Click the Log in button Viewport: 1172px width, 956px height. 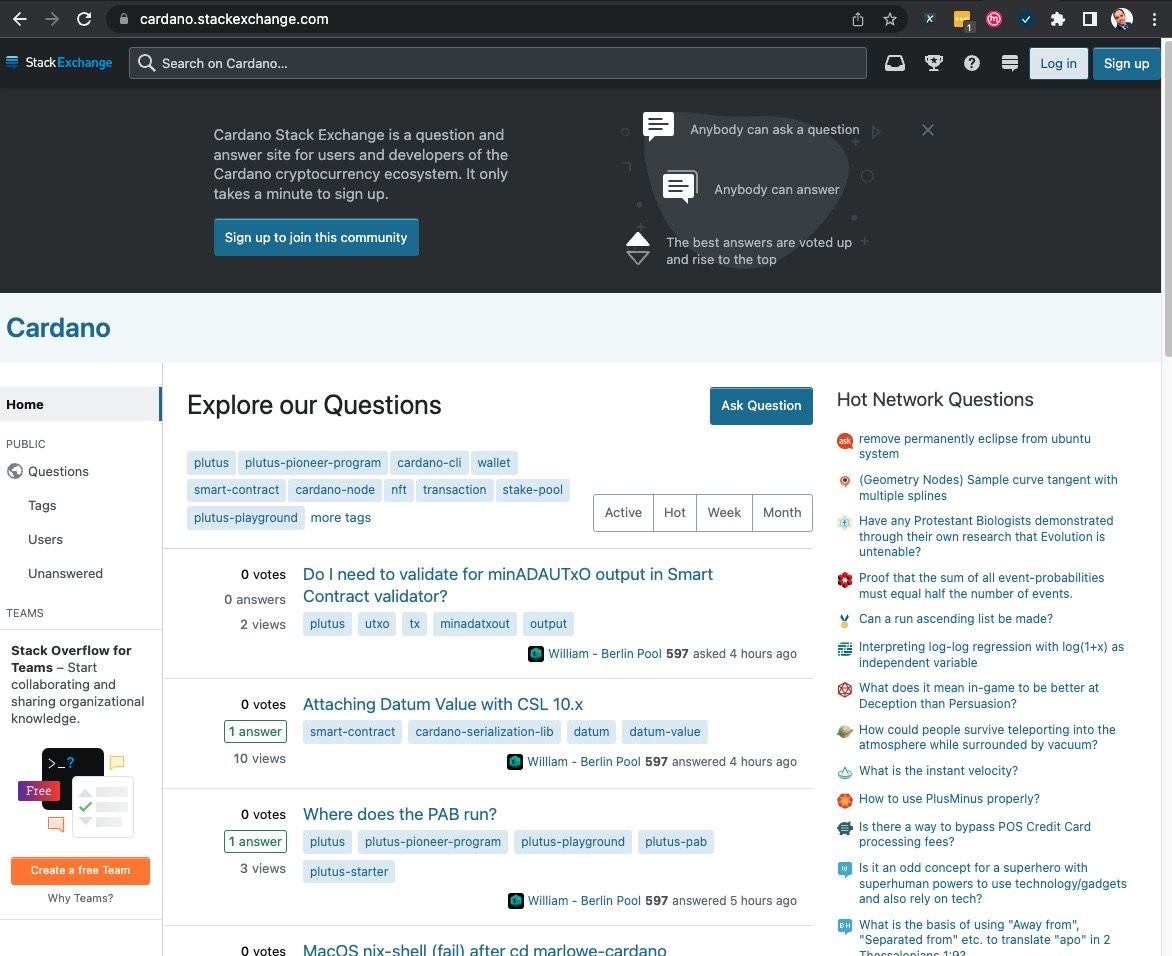click(x=1058, y=64)
